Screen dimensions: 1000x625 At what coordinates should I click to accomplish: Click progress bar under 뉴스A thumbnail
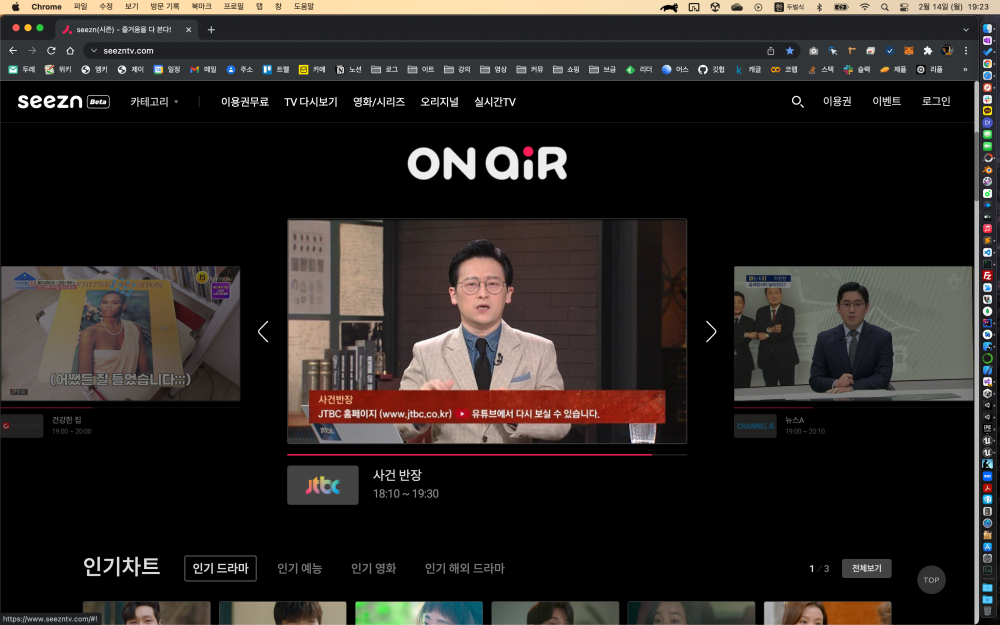(853, 407)
